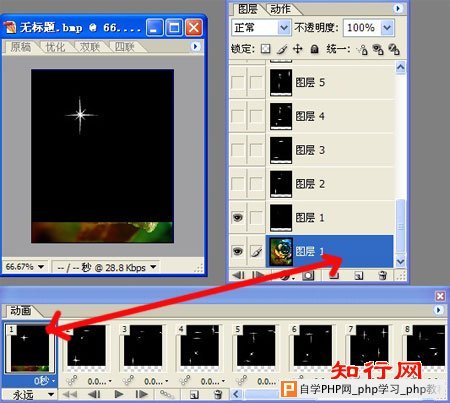Viewport: 450px width, 403px height.
Task: Open the 66.67% zoom level menu
Action: [25, 267]
